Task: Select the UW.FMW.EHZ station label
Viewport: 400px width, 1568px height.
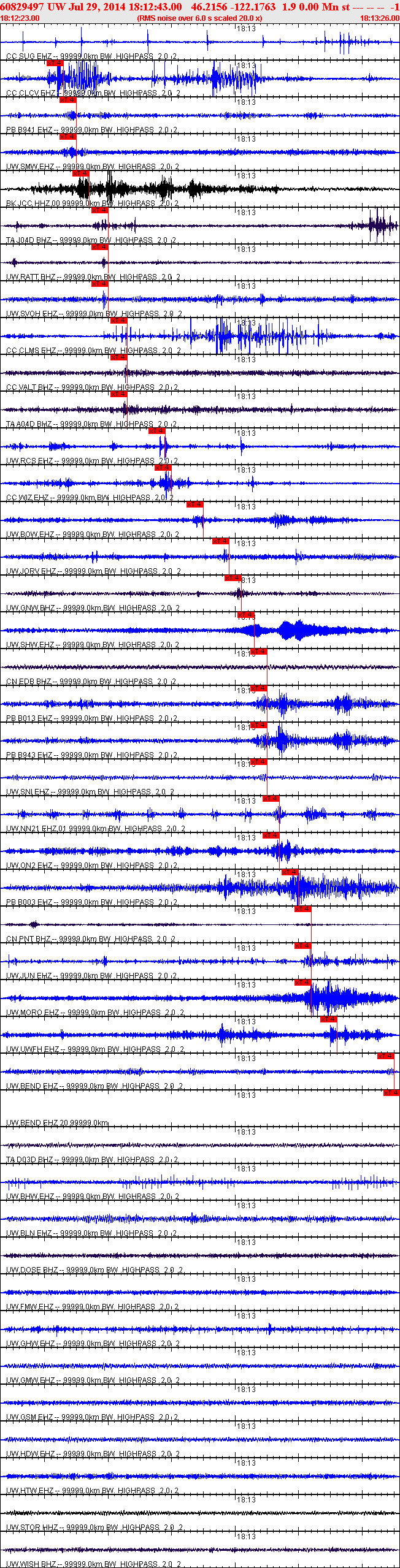Action: [x=93, y=1307]
